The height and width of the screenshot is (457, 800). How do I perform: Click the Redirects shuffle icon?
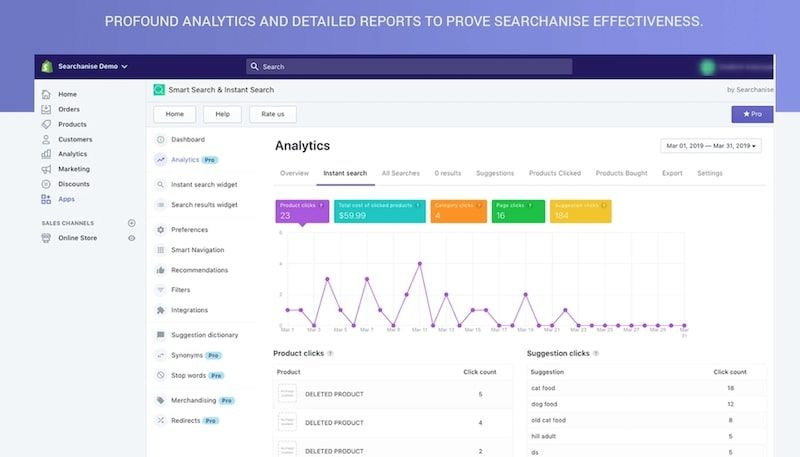[161, 420]
